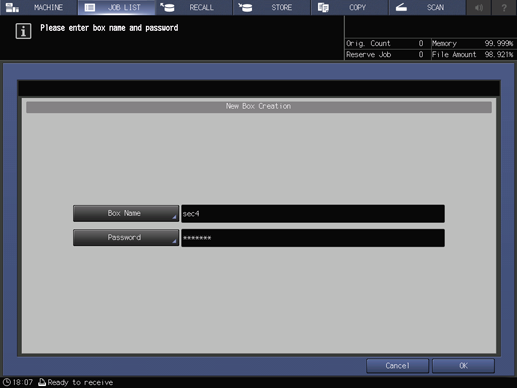
Task: Click the speaker volume icon
Action: click(479, 7)
